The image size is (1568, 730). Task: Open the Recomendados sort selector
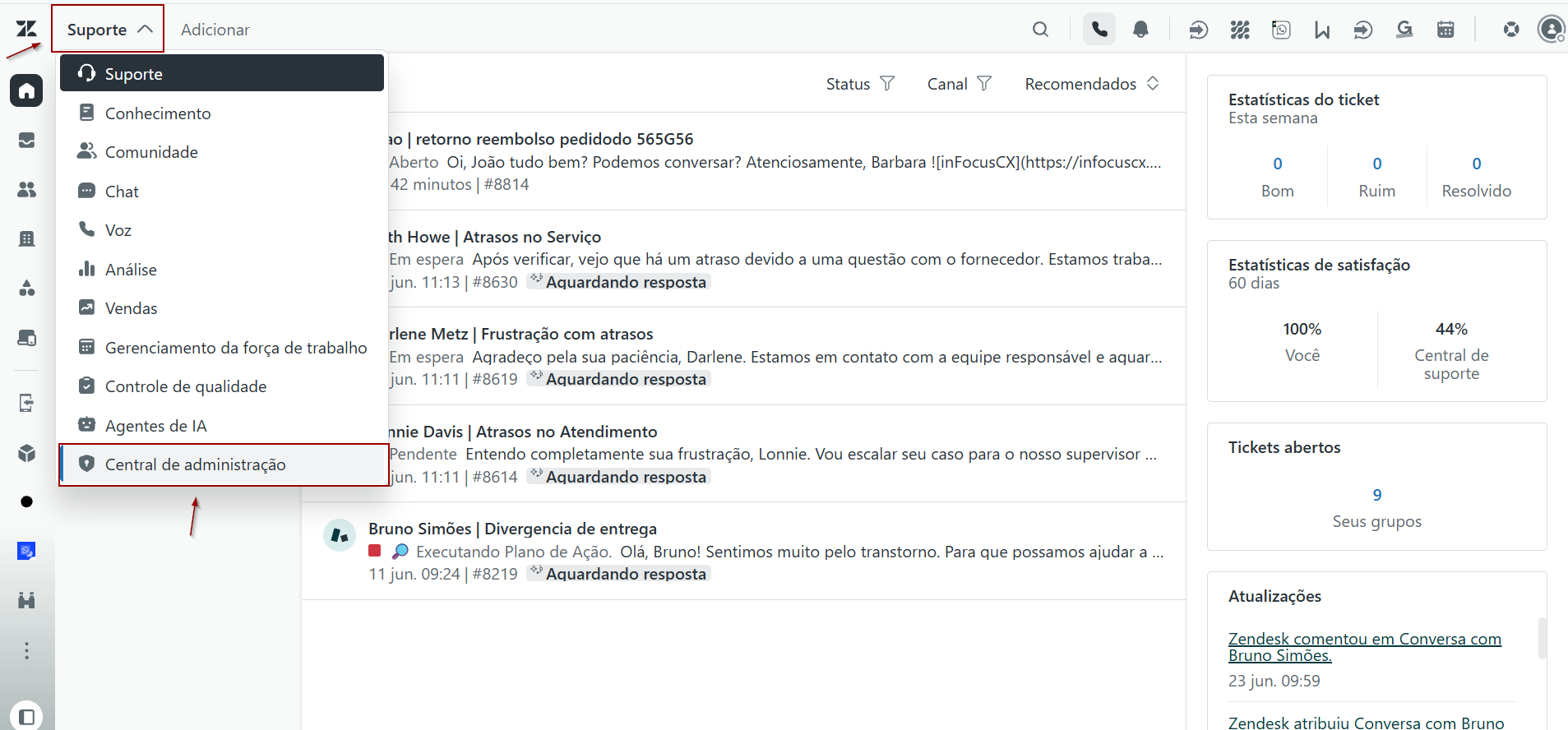1092,84
